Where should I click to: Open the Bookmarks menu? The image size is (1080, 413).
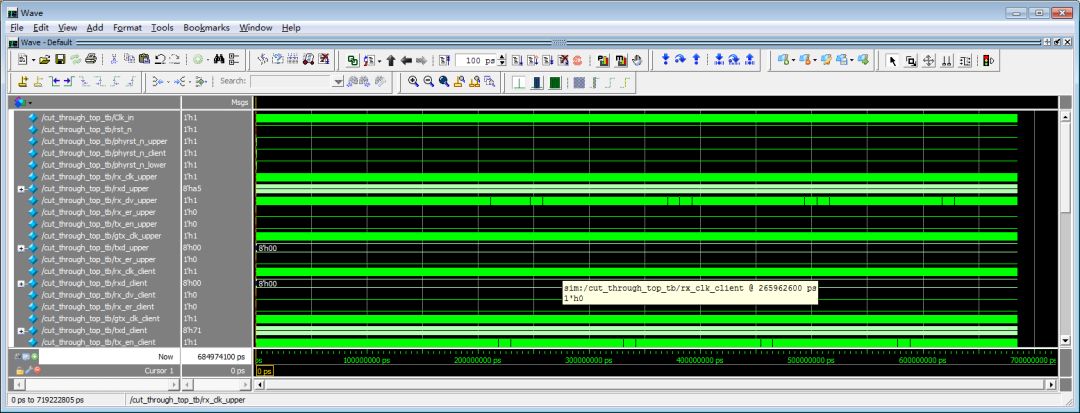click(x=207, y=28)
